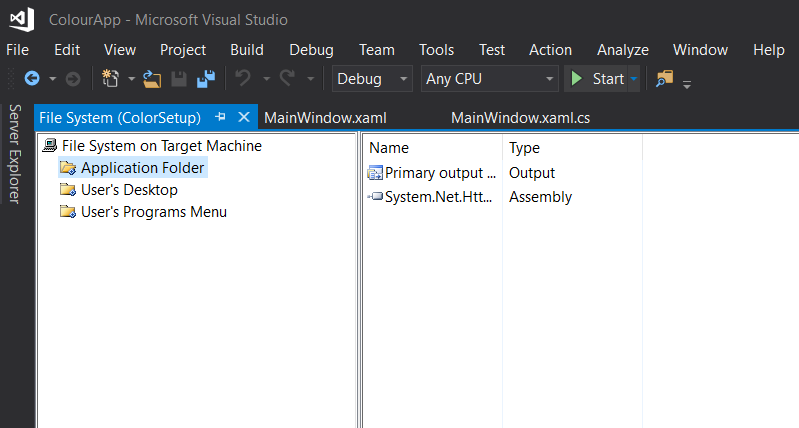
Task: Select the User's Programs Menu tree item
Action: (x=154, y=211)
